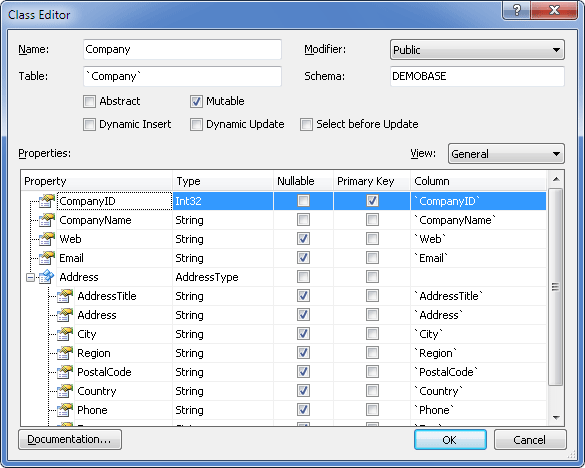The image size is (585, 468).
Task: Collapse the Address tree node
Action: (x=31, y=277)
